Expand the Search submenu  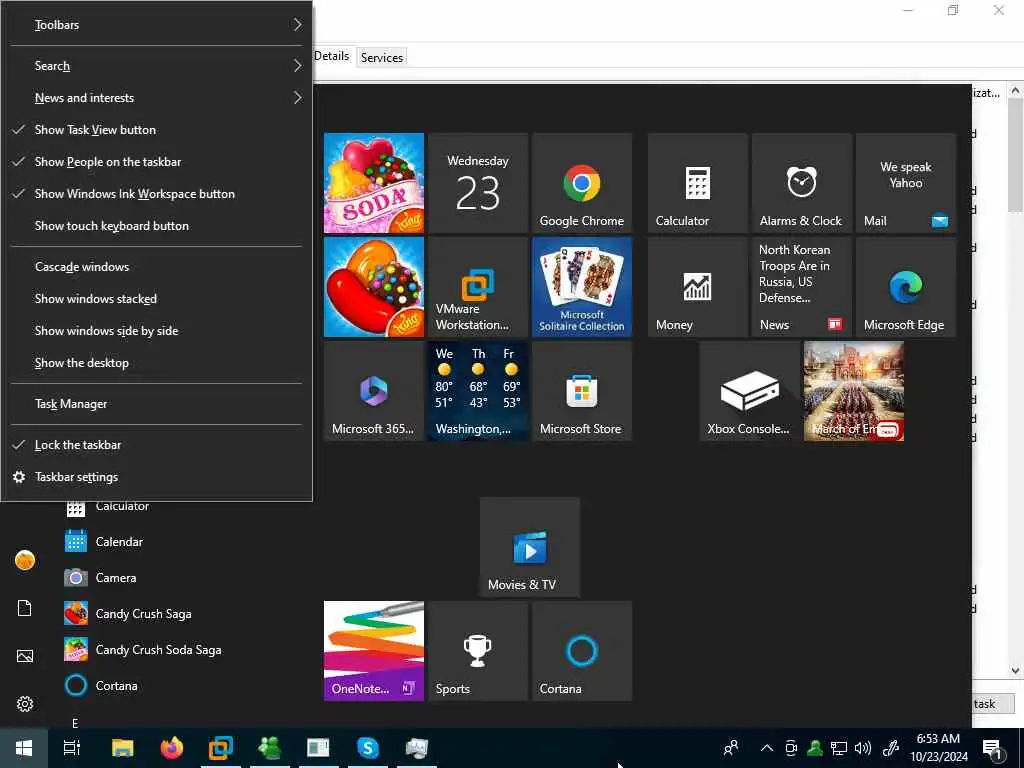tap(157, 65)
